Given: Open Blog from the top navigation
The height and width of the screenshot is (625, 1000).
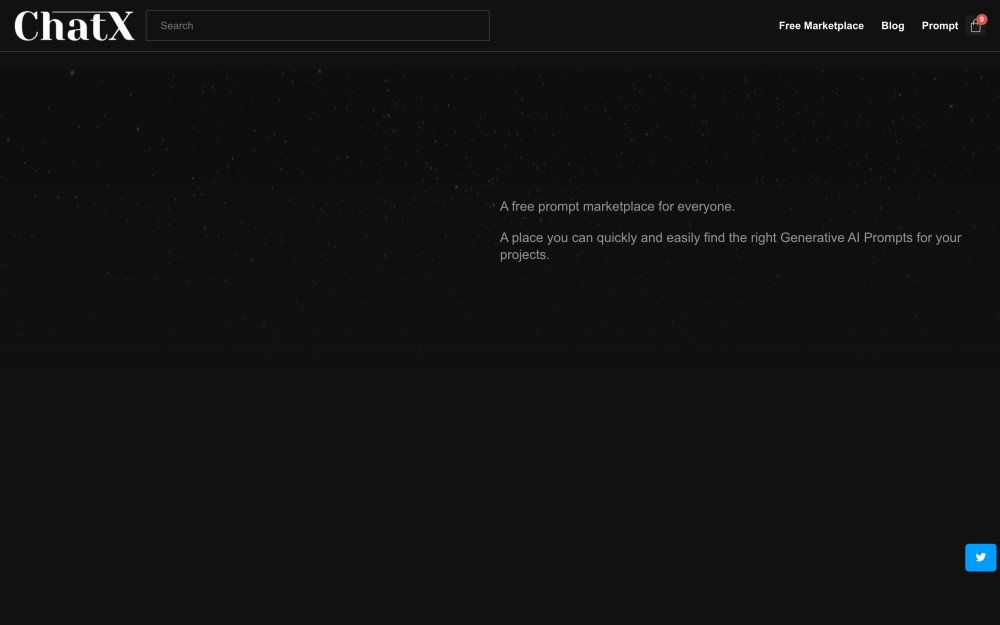Looking at the screenshot, I should (x=892, y=26).
